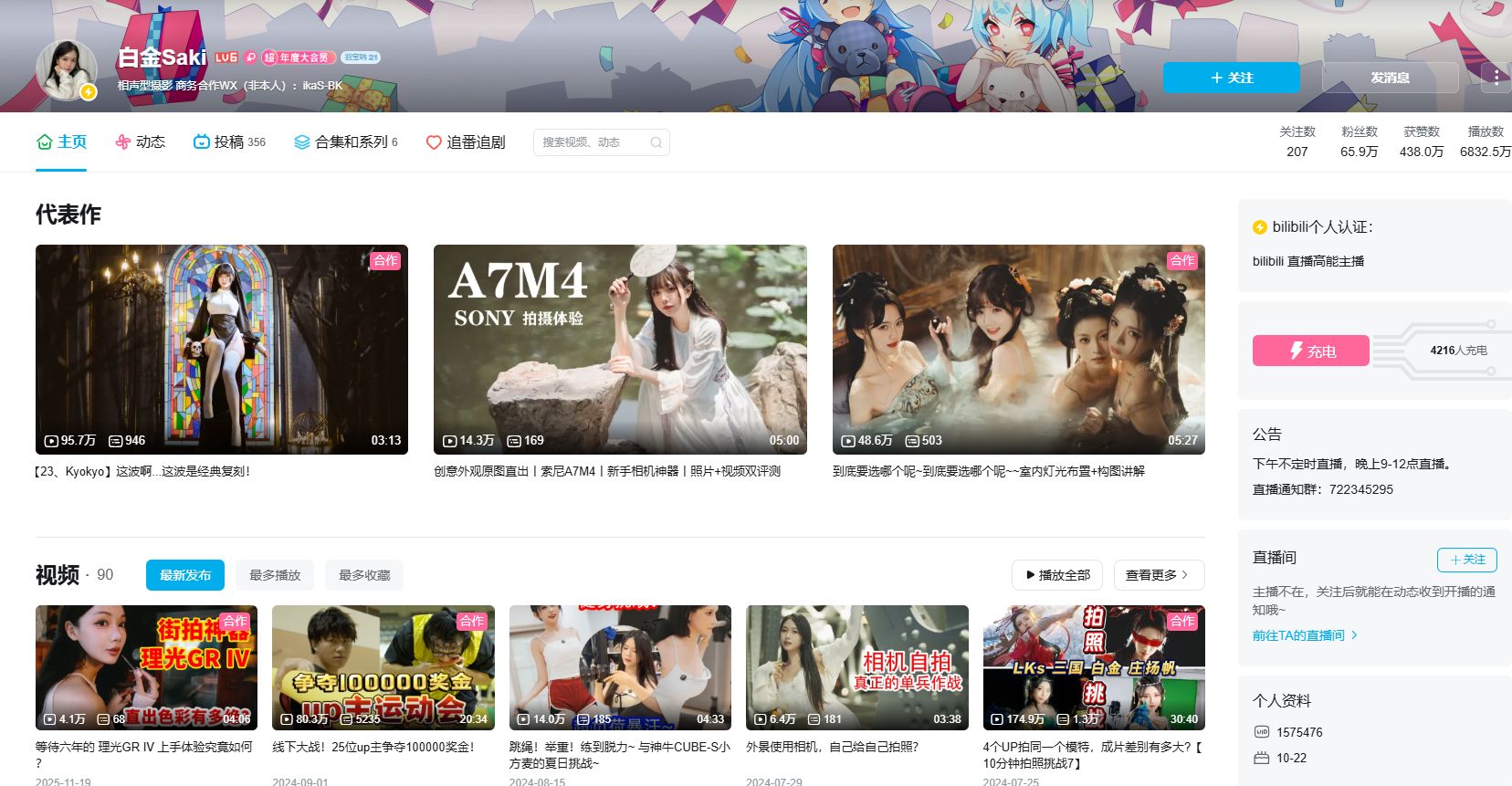Image resolution: width=1512 pixels, height=786 pixels.
Task: Open the title starting 跳绳!举重!练到脱力
Action: 620,754
